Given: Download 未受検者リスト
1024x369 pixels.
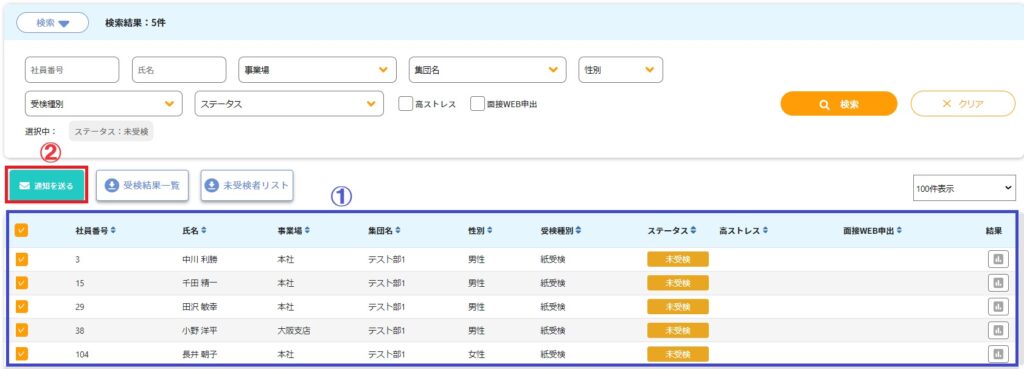Looking at the screenshot, I should click(247, 186).
